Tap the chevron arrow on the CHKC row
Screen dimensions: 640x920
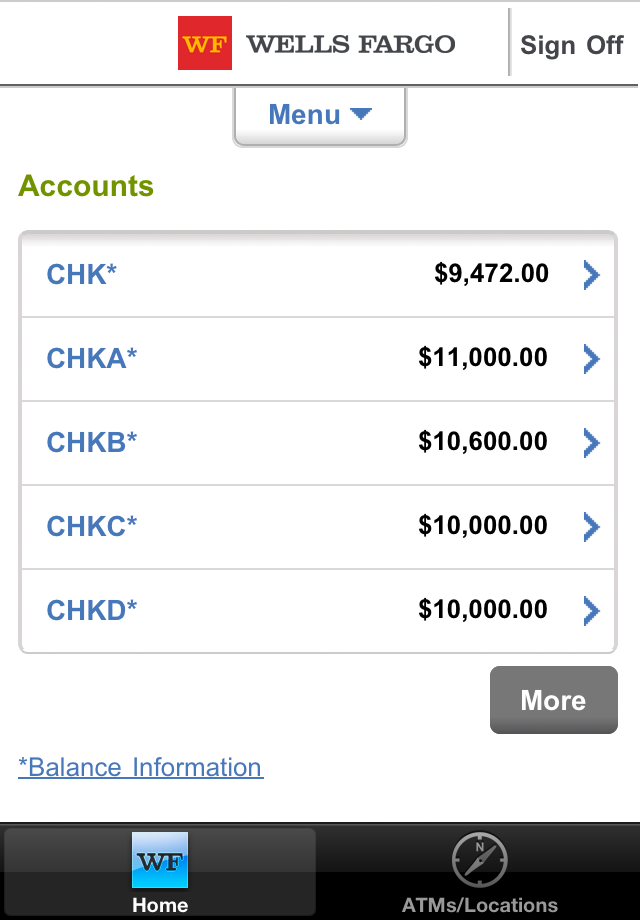[x=591, y=526]
